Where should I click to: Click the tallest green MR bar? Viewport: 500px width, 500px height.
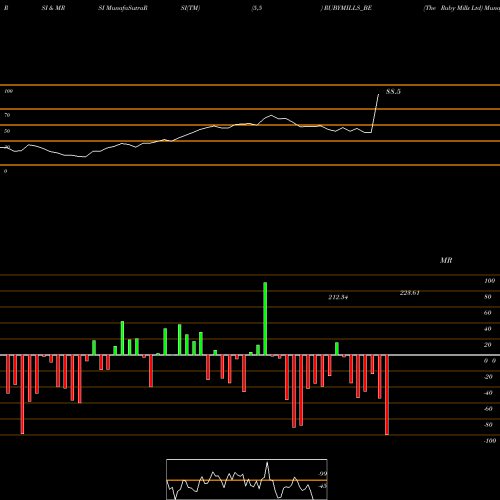pos(265,319)
